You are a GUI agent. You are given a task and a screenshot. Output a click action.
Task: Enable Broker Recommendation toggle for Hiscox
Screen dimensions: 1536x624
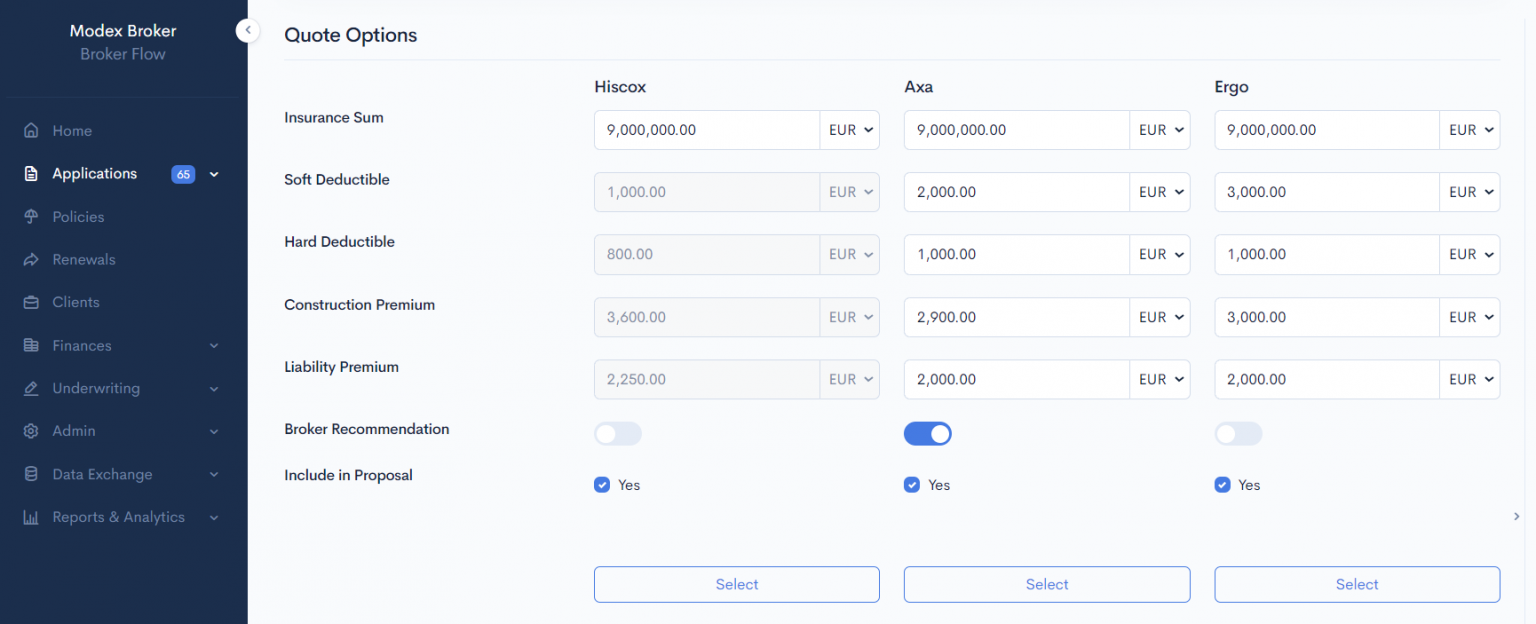click(617, 434)
